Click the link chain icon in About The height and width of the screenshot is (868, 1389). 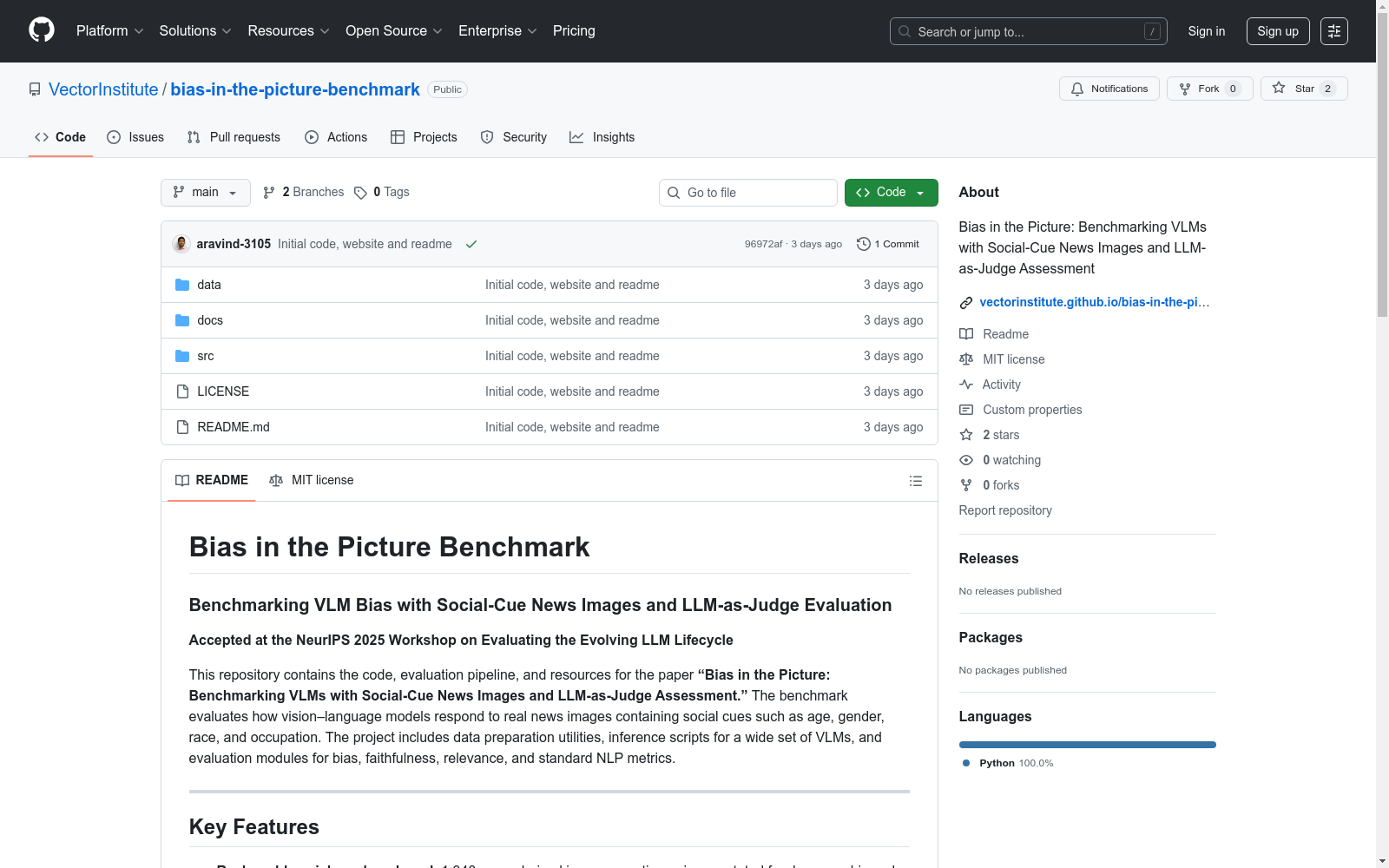(966, 303)
